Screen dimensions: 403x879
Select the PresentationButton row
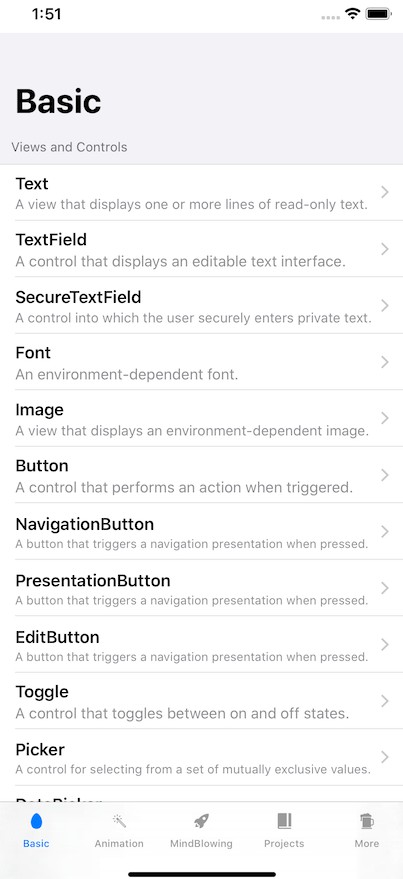[x=201, y=588]
